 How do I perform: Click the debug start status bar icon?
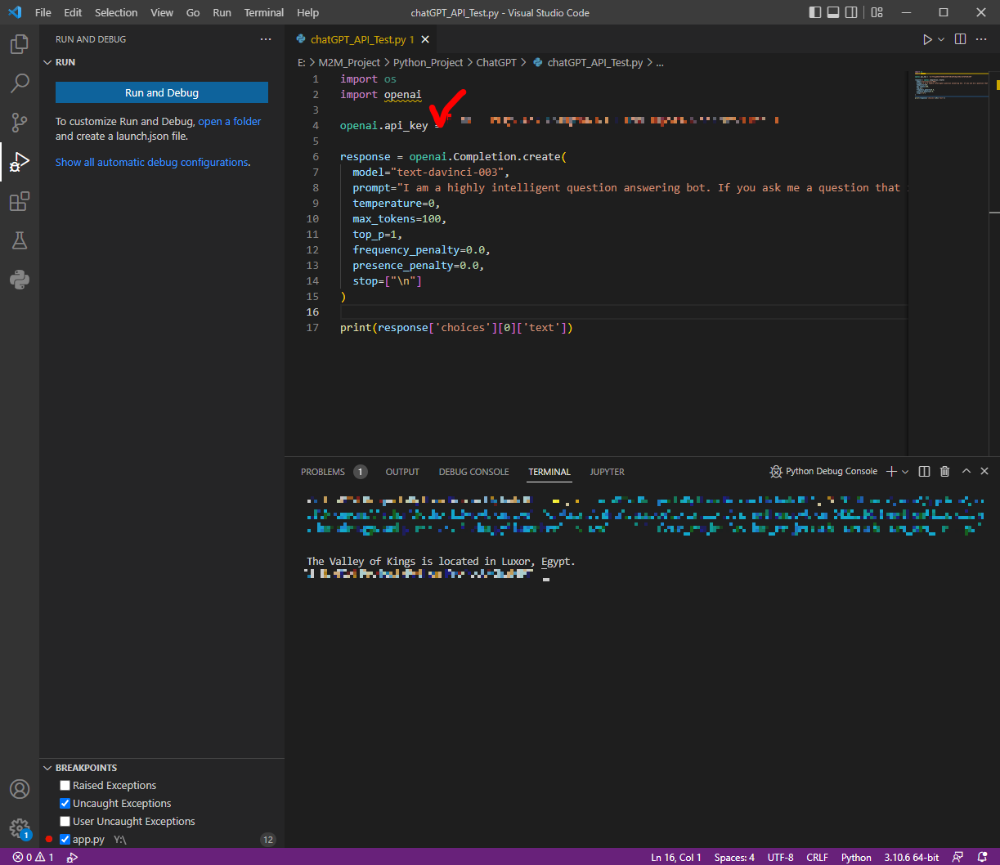point(72,857)
